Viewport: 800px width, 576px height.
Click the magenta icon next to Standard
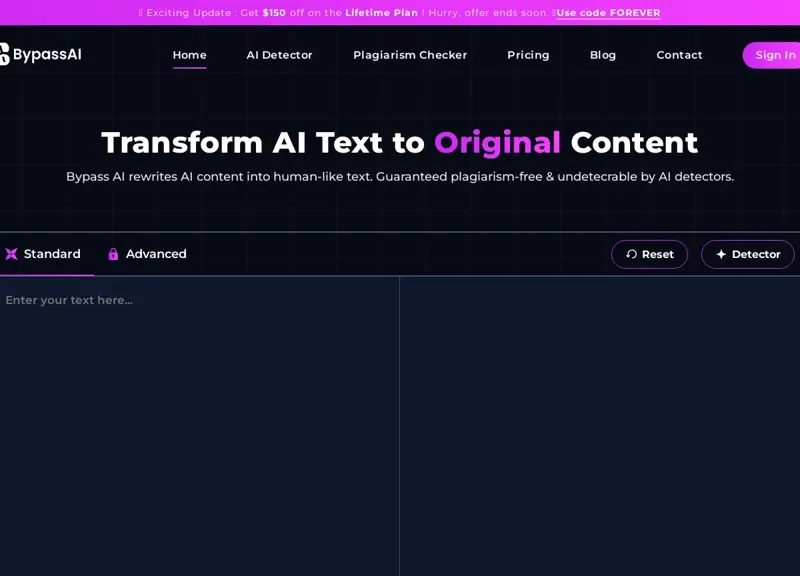pos(11,254)
